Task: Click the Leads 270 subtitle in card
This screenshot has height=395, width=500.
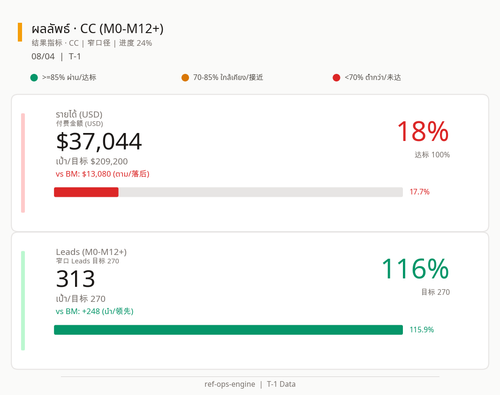Action: click(87, 261)
